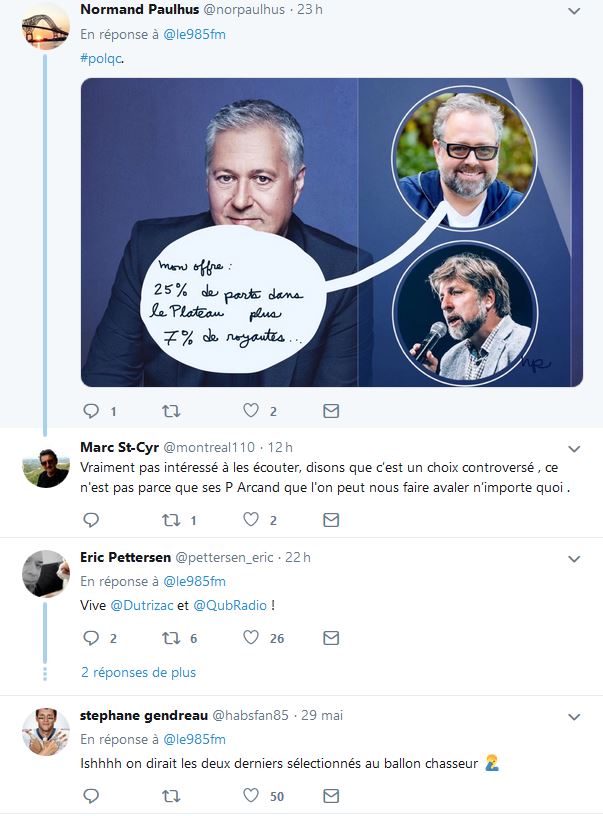
Task: Open the #polqc hashtag link
Action: pos(101,58)
